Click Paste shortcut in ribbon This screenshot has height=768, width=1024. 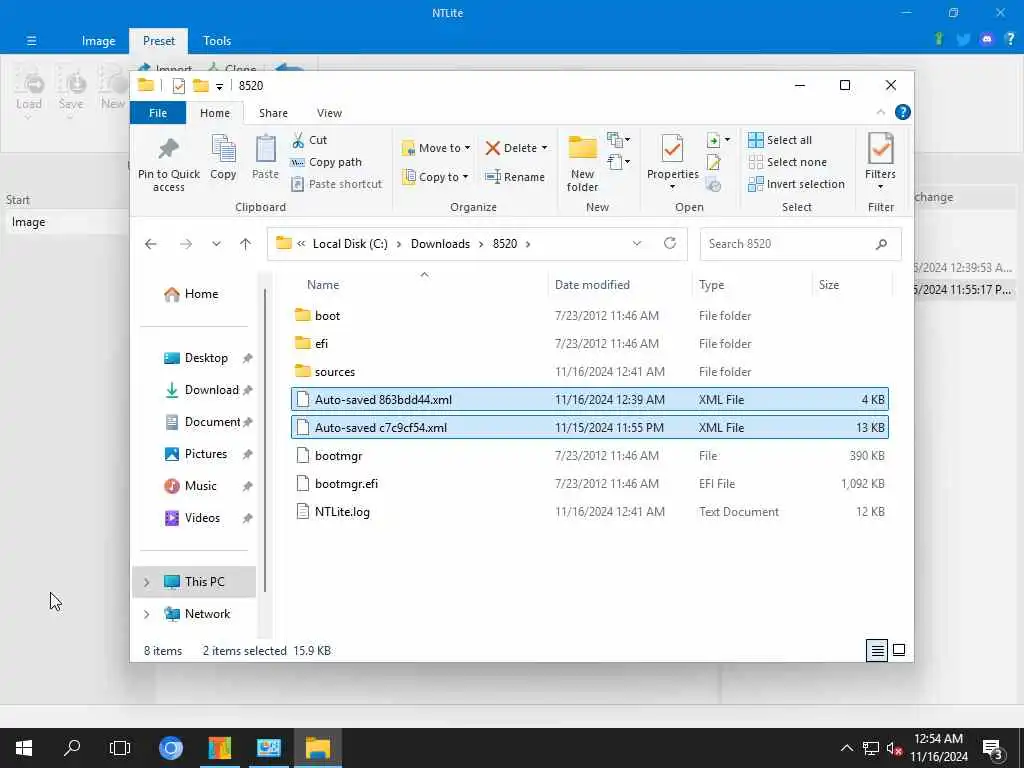[337, 184]
